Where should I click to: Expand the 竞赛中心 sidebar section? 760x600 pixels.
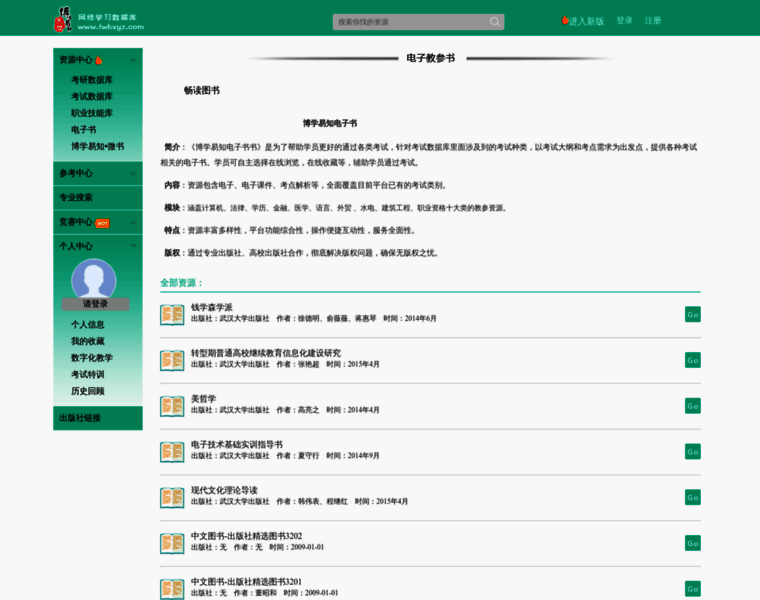tap(133, 222)
